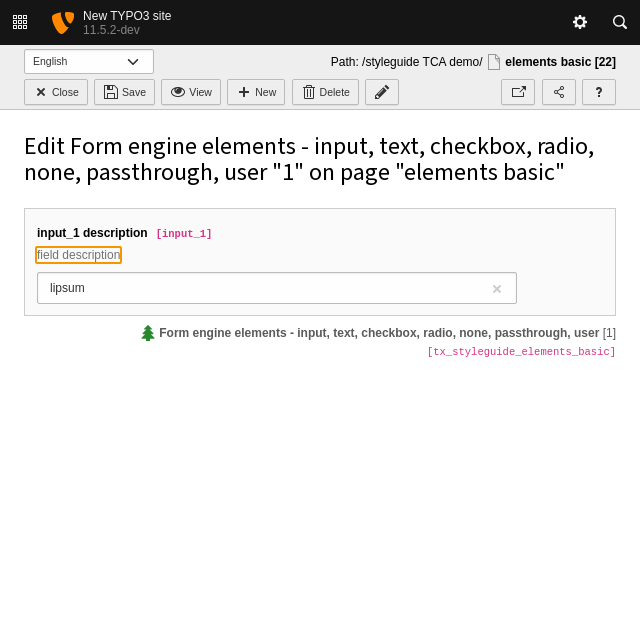The image size is (640, 640).
Task: Click the green tree record icon
Action: point(148,333)
